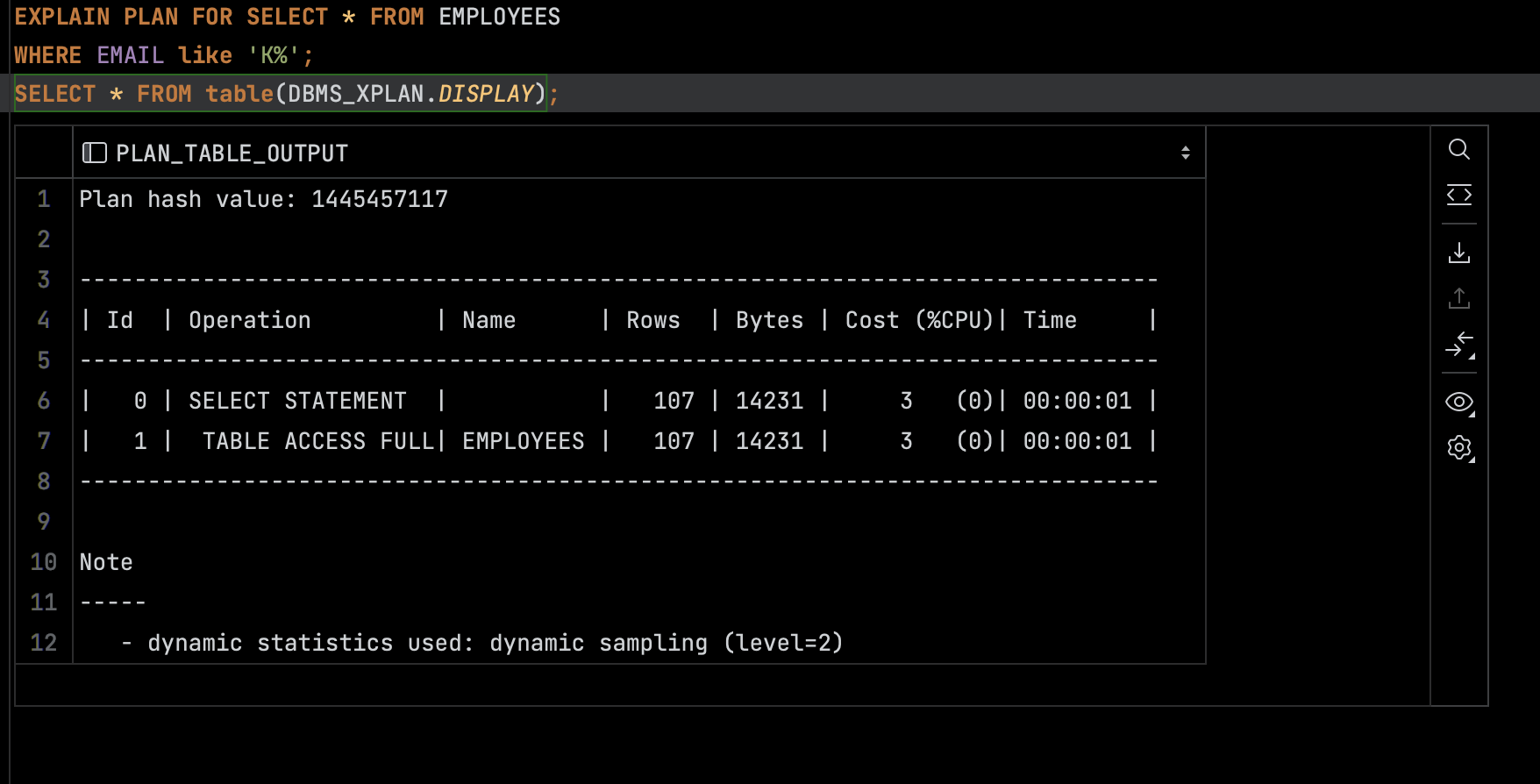Viewport: 1540px width, 784px height.
Task: Click the download export icon
Action: 1458,253
